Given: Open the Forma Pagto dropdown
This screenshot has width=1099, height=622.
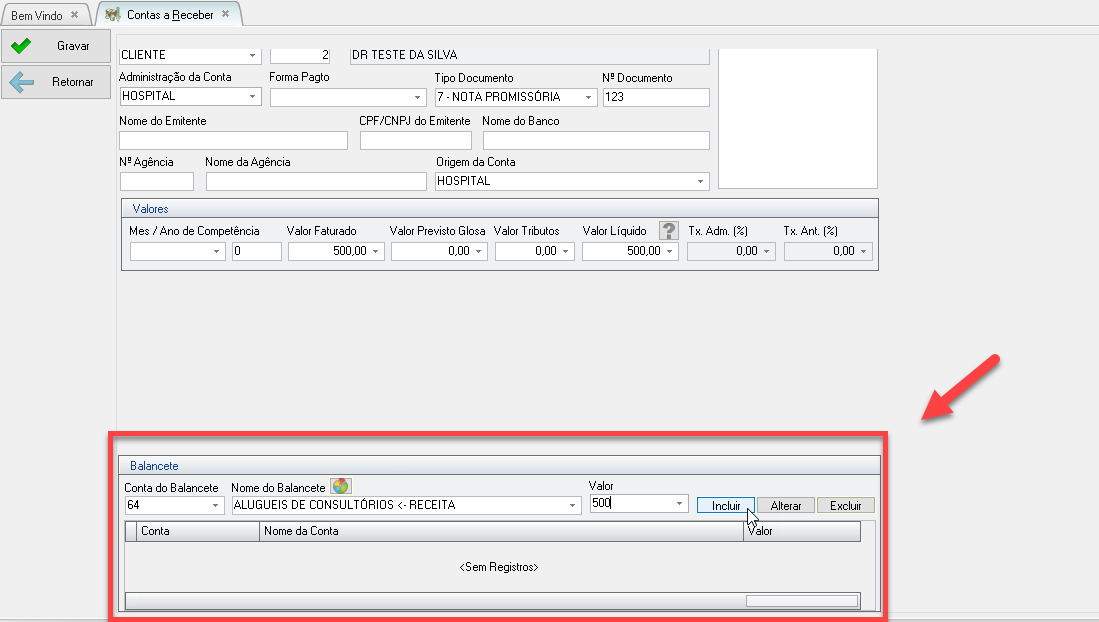Looking at the screenshot, I should tap(418, 97).
